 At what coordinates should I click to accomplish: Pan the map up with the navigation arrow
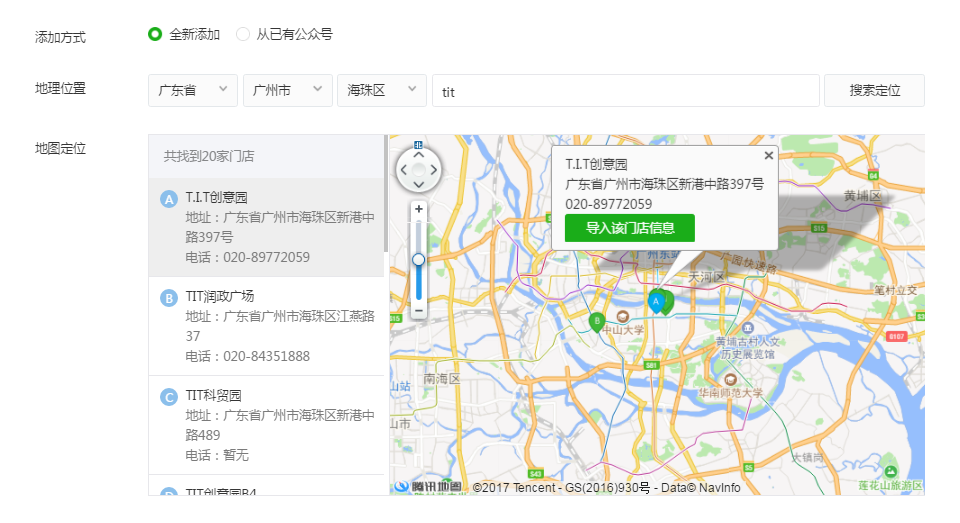coord(418,156)
